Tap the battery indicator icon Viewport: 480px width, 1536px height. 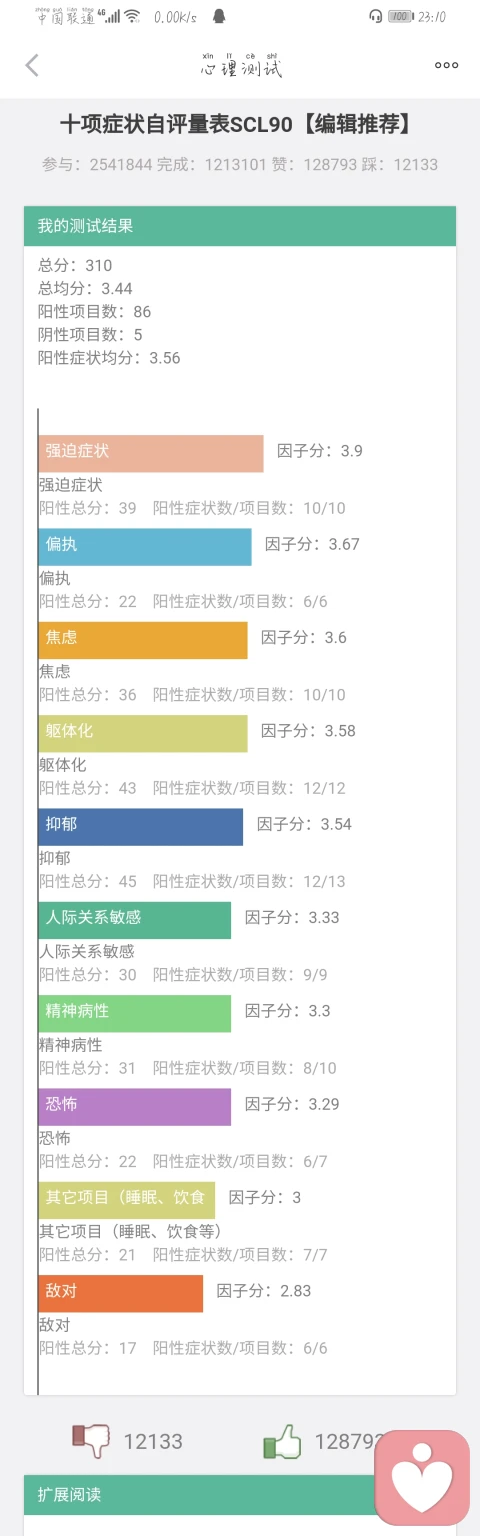[x=400, y=16]
